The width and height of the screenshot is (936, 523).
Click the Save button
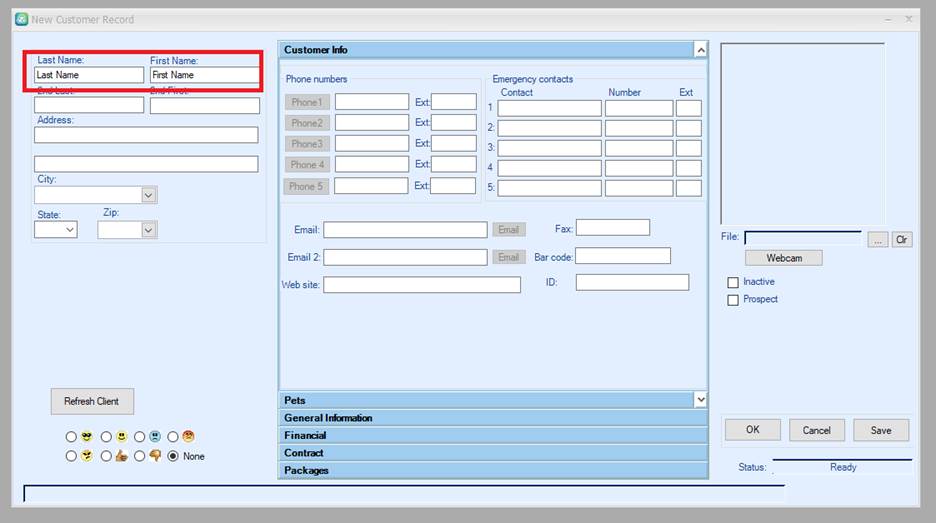point(880,430)
